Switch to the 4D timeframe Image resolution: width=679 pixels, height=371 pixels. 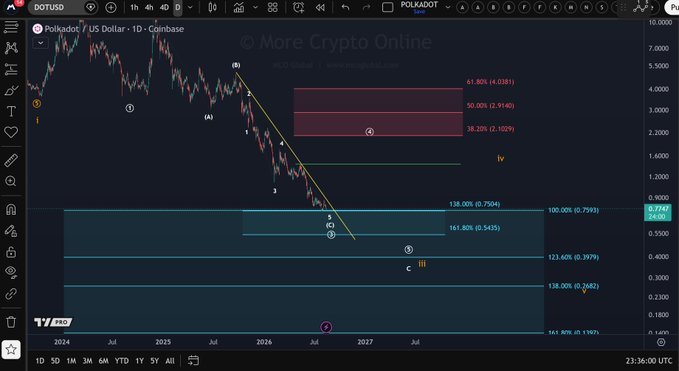[164, 7]
